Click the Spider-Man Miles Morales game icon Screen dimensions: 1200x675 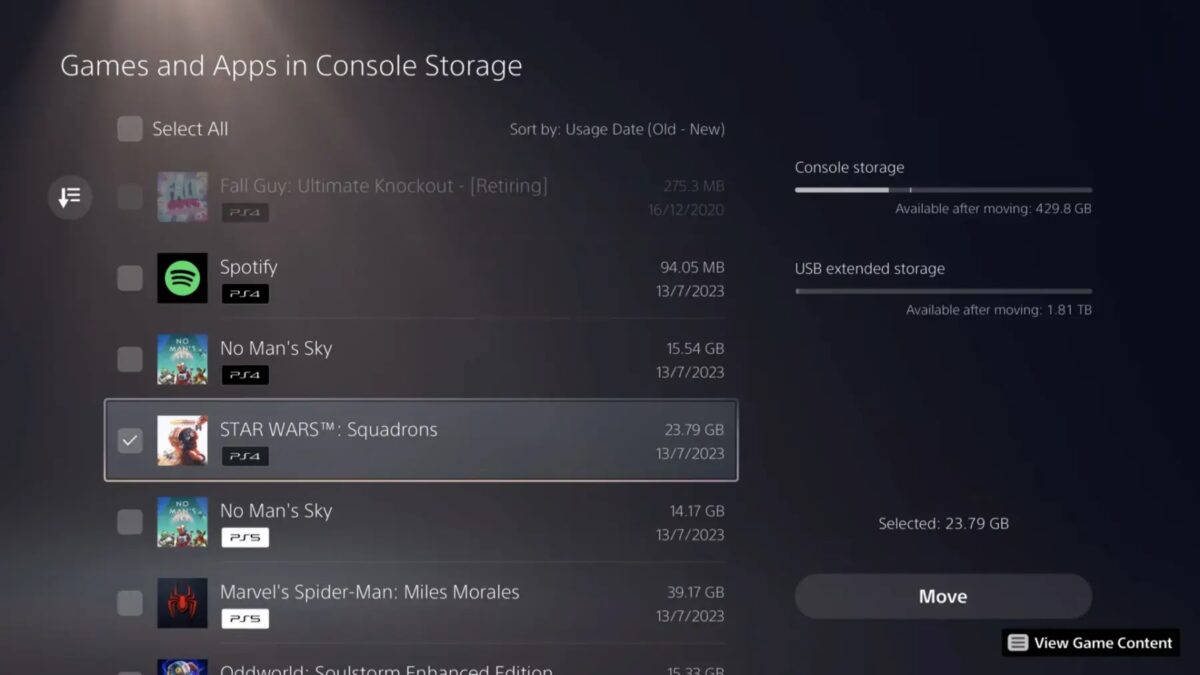(x=182, y=603)
